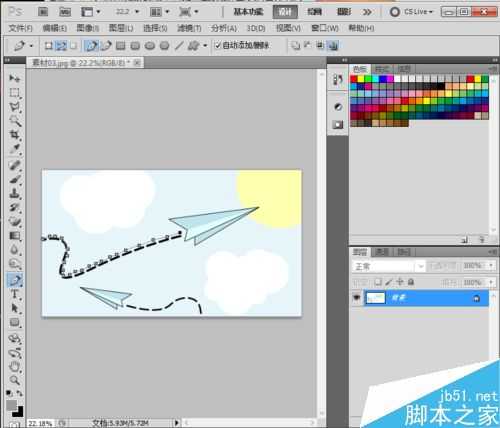Pick the red swatch in Swatches panel
This screenshot has height=428, width=500.
[x=354, y=79]
